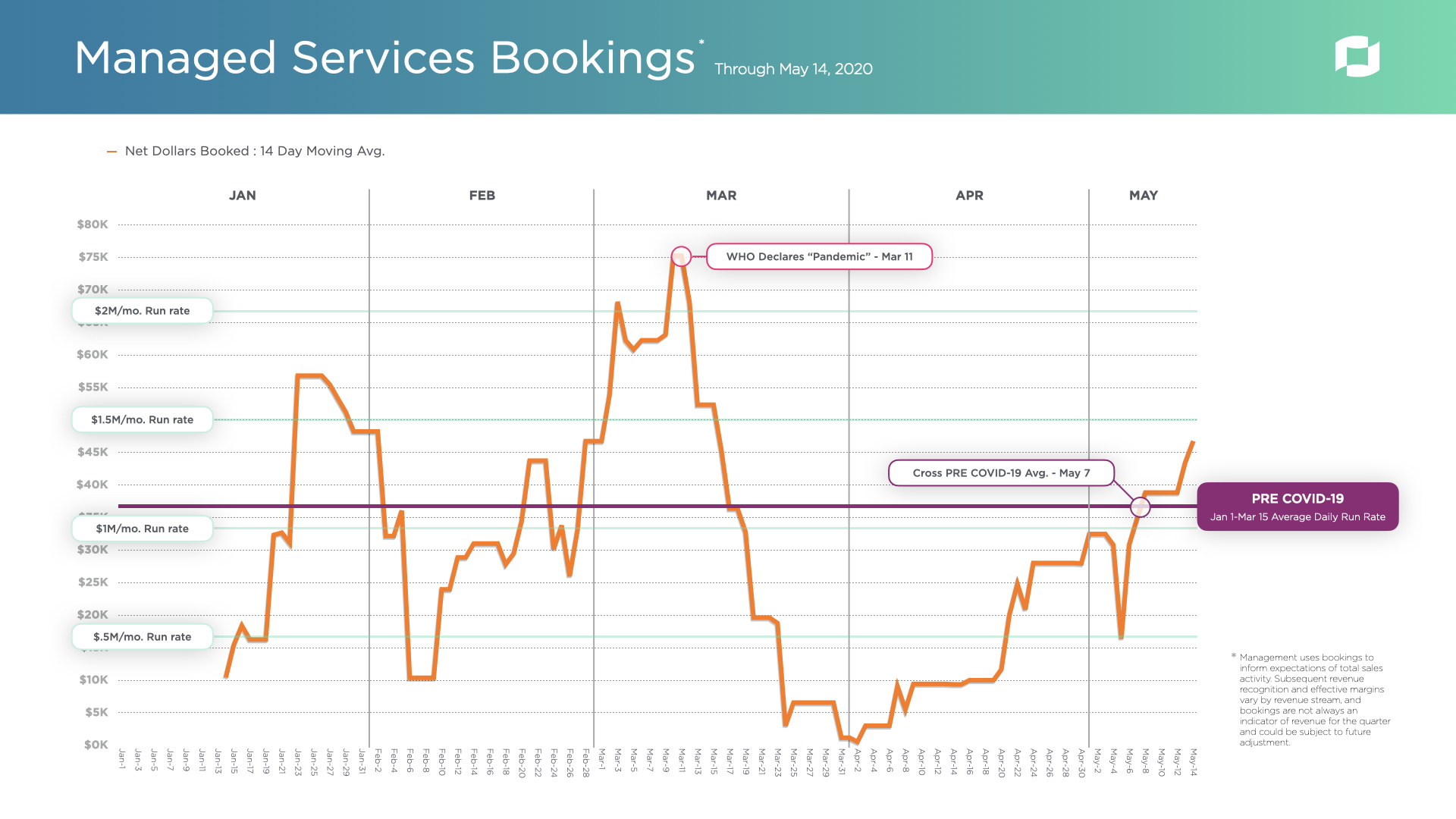The image size is (1456, 819).
Task: Click the $.5M/mo. Run rate label
Action: pyautogui.click(x=142, y=637)
